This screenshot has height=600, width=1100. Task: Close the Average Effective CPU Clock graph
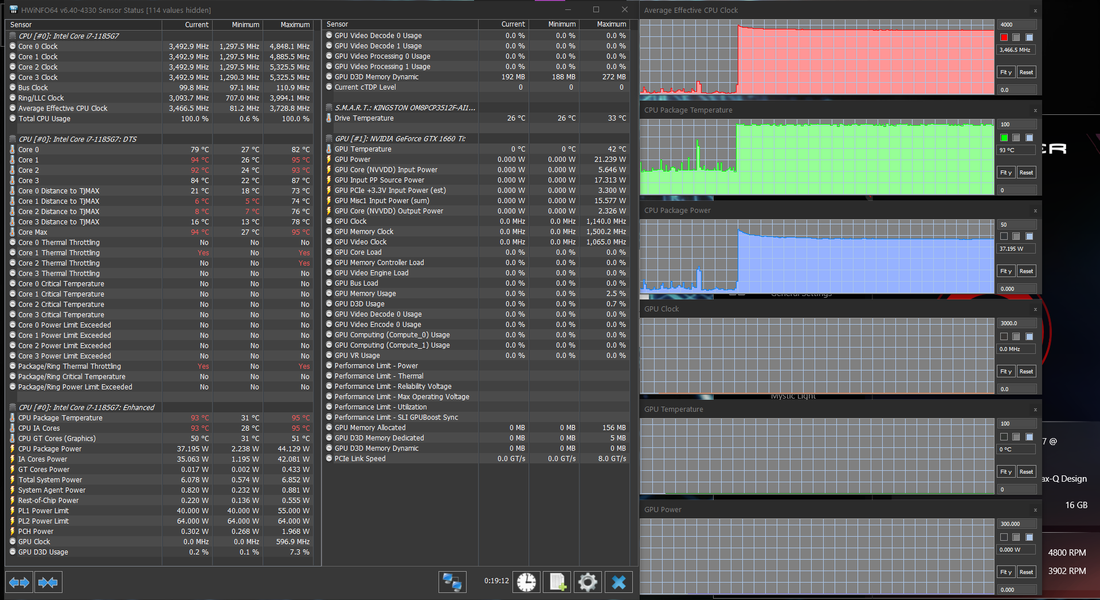pyautogui.click(x=1034, y=10)
